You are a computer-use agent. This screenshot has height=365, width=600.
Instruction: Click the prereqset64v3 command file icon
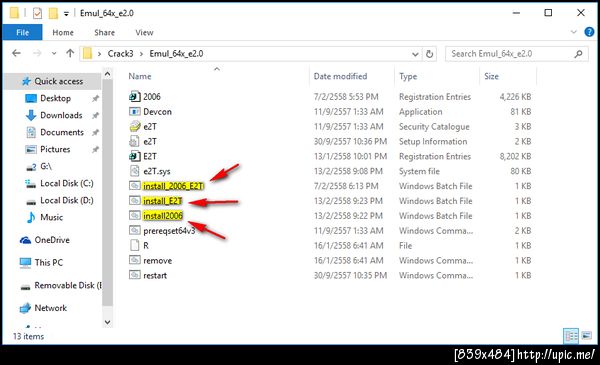click(134, 230)
